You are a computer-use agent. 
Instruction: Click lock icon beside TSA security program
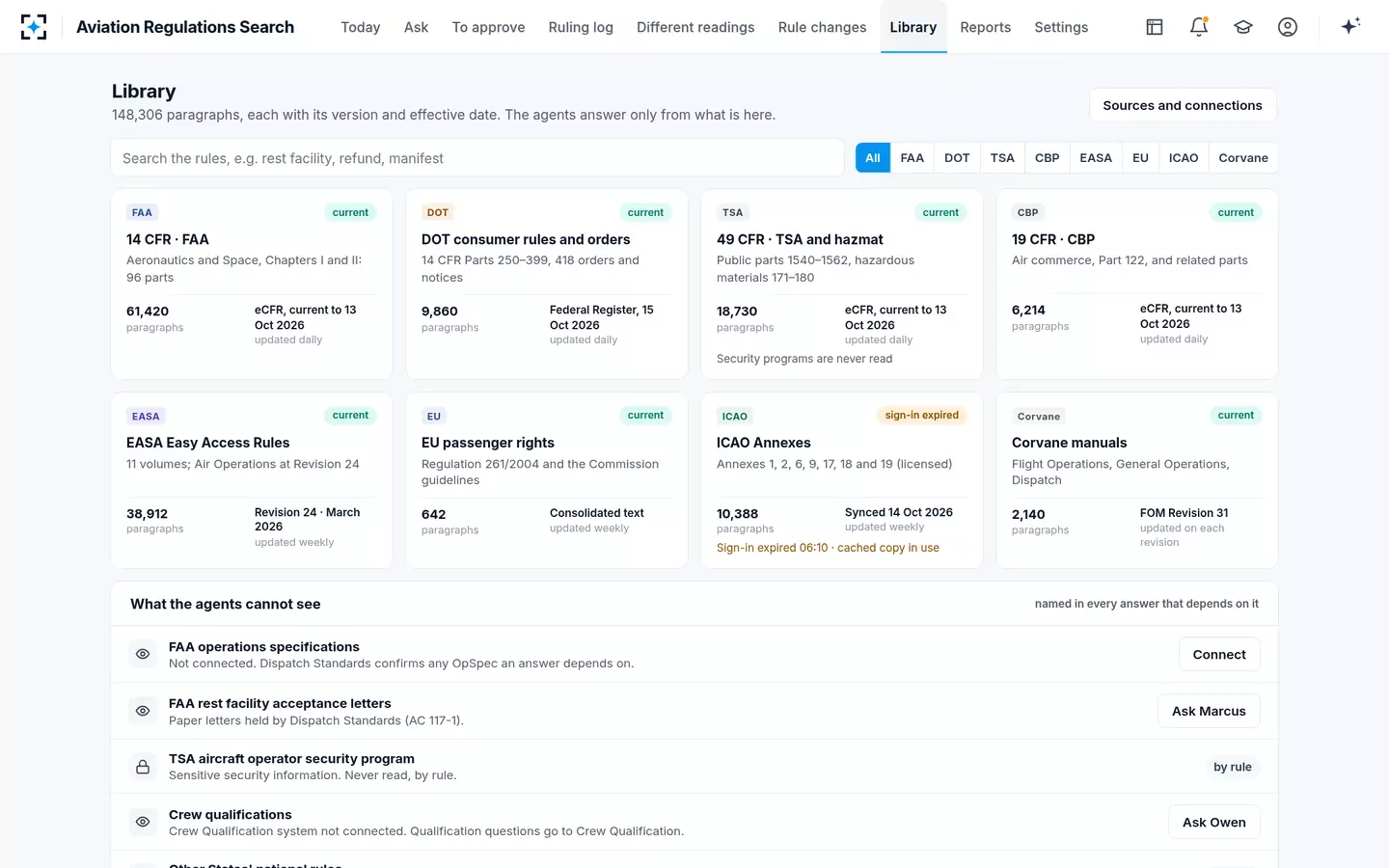pos(143,767)
